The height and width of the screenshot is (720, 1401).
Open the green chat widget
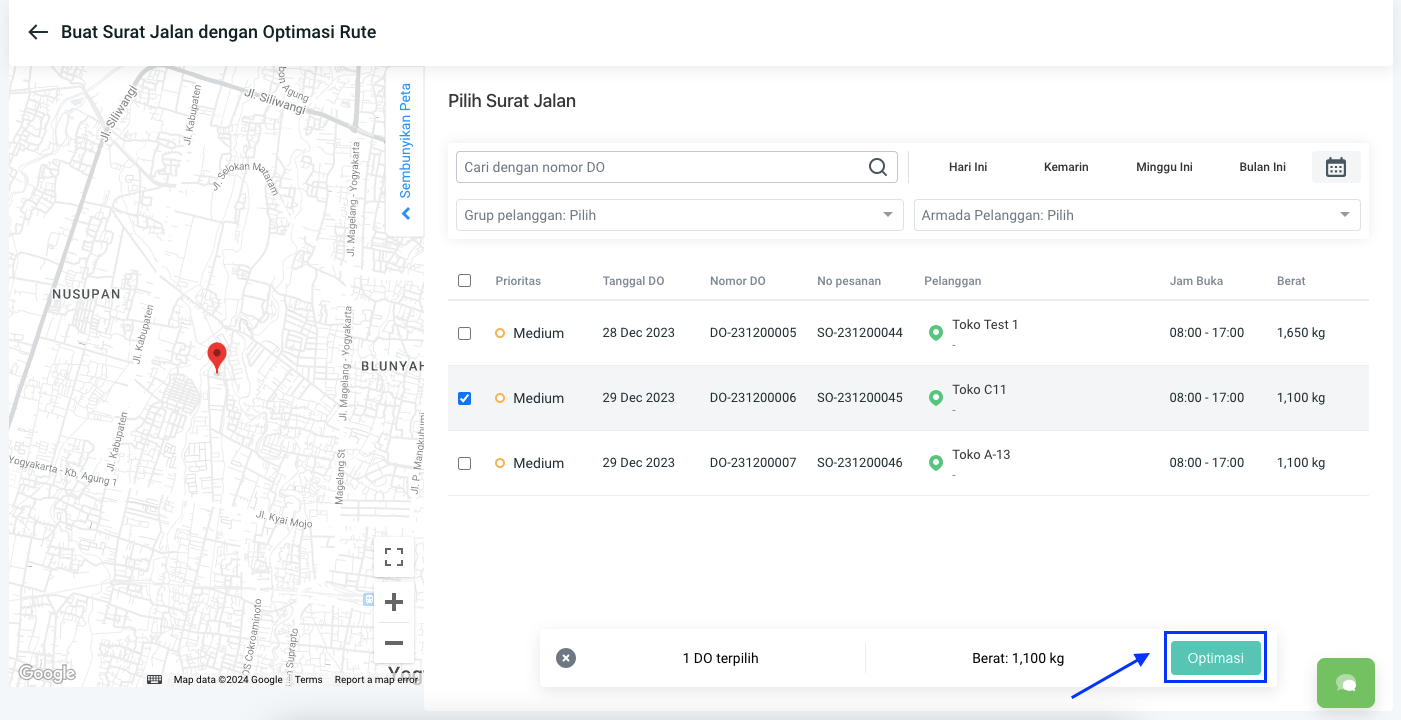[1345, 682]
